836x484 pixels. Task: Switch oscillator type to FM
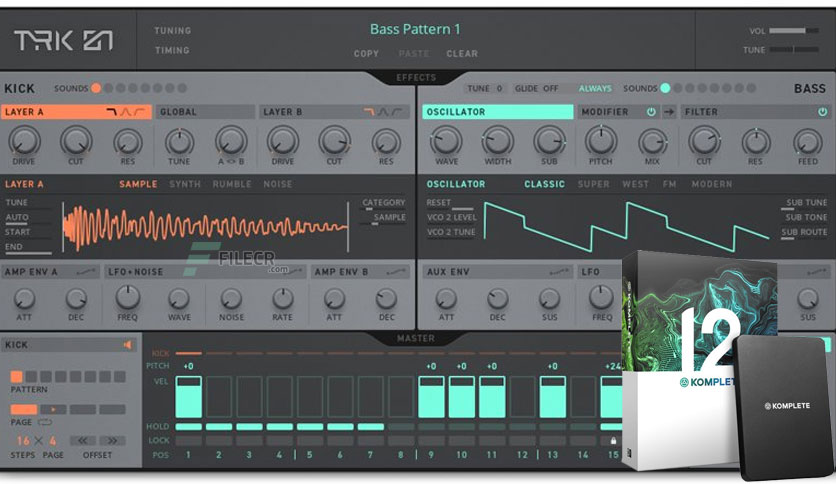[670, 184]
